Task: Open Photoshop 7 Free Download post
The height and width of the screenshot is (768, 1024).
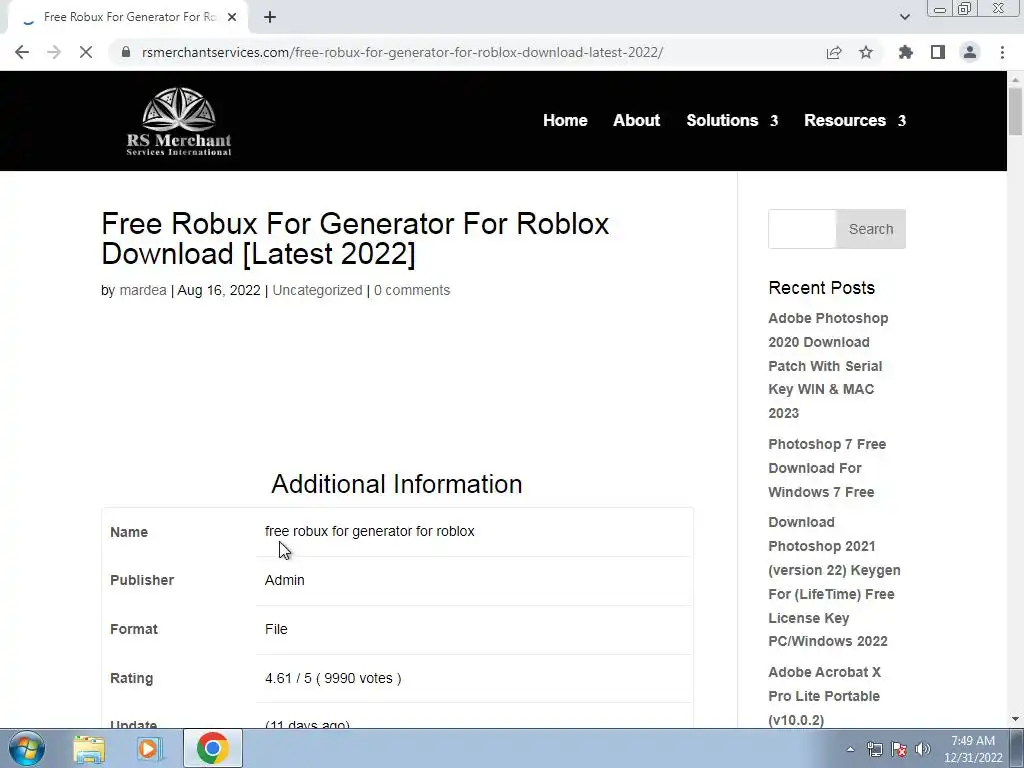Action: (x=827, y=468)
